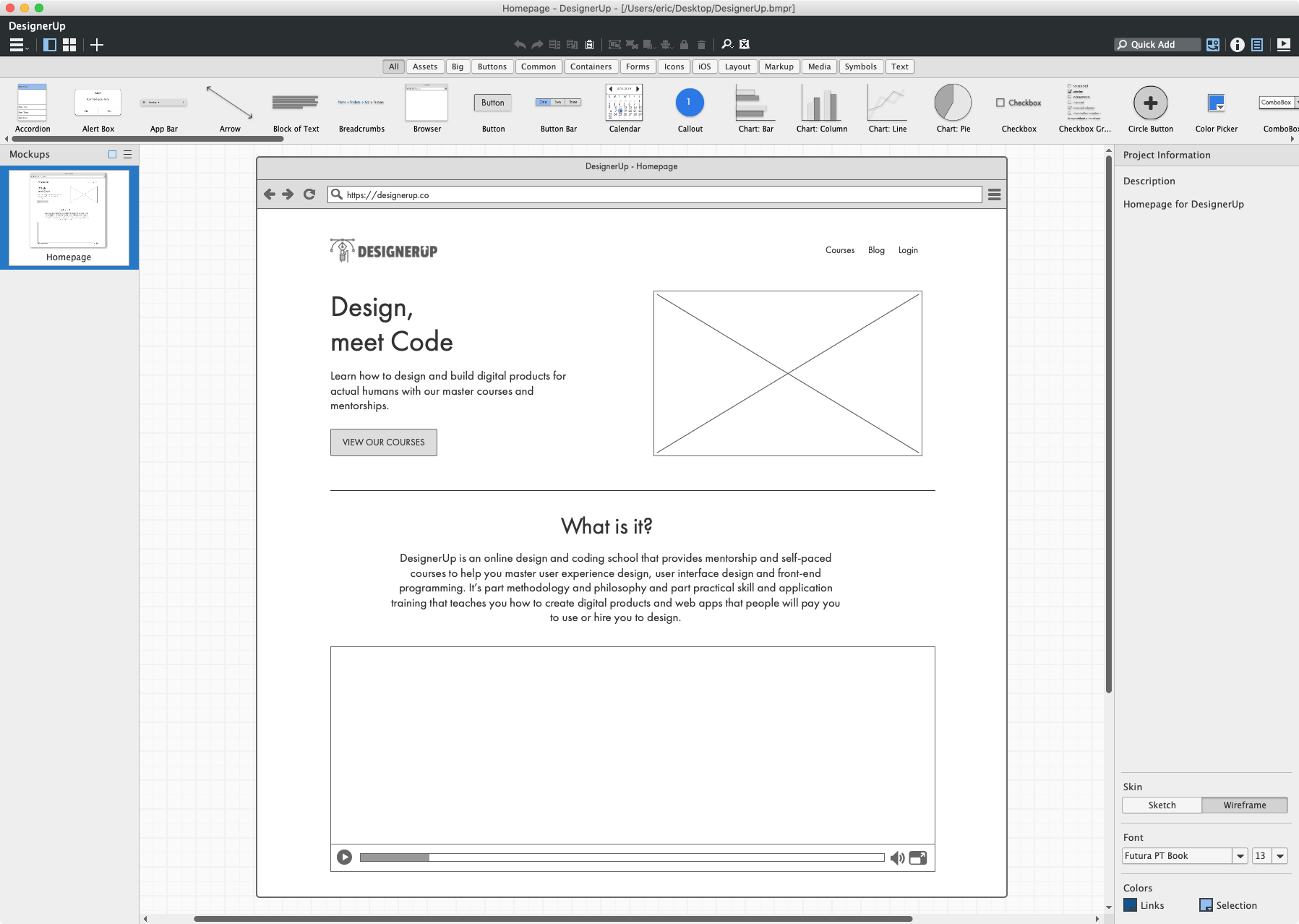The width and height of the screenshot is (1299, 924).
Task: Click the Homepage mockup thumbnail
Action: tap(69, 218)
